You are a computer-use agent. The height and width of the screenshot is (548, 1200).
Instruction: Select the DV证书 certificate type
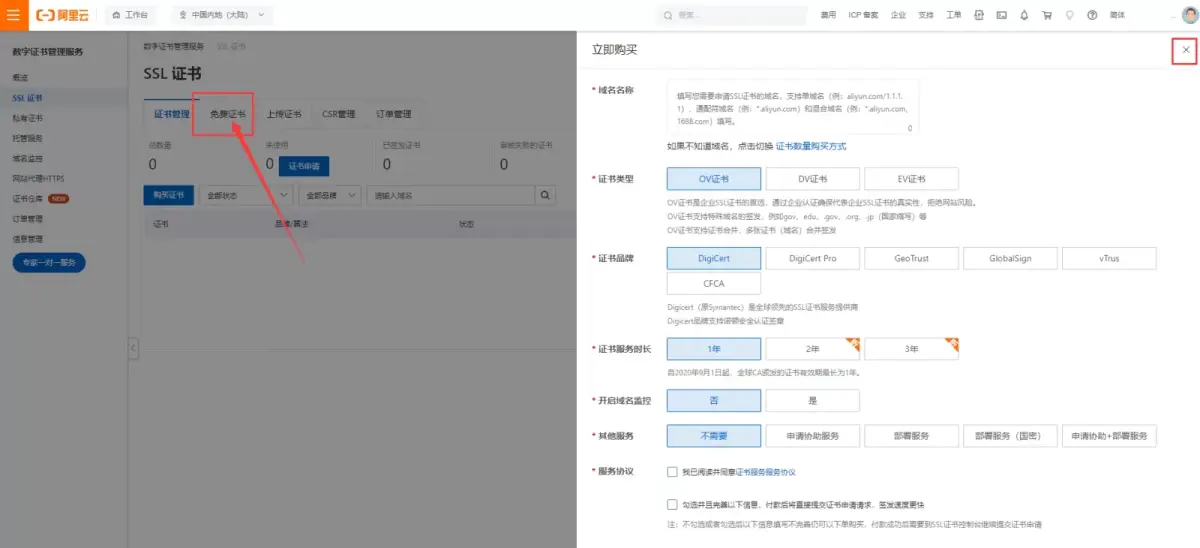pos(812,179)
